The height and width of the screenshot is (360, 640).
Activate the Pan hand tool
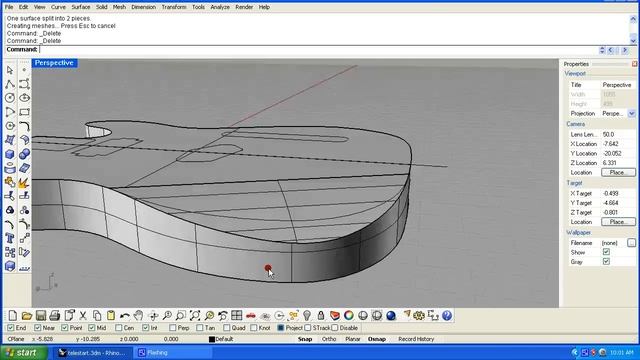(139, 316)
